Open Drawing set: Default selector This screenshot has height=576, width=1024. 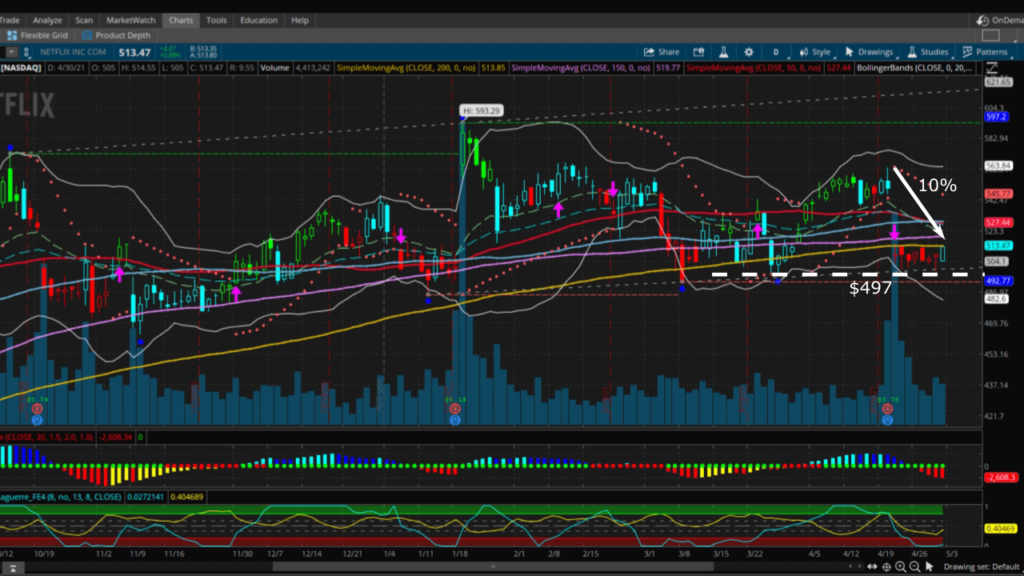click(x=982, y=567)
